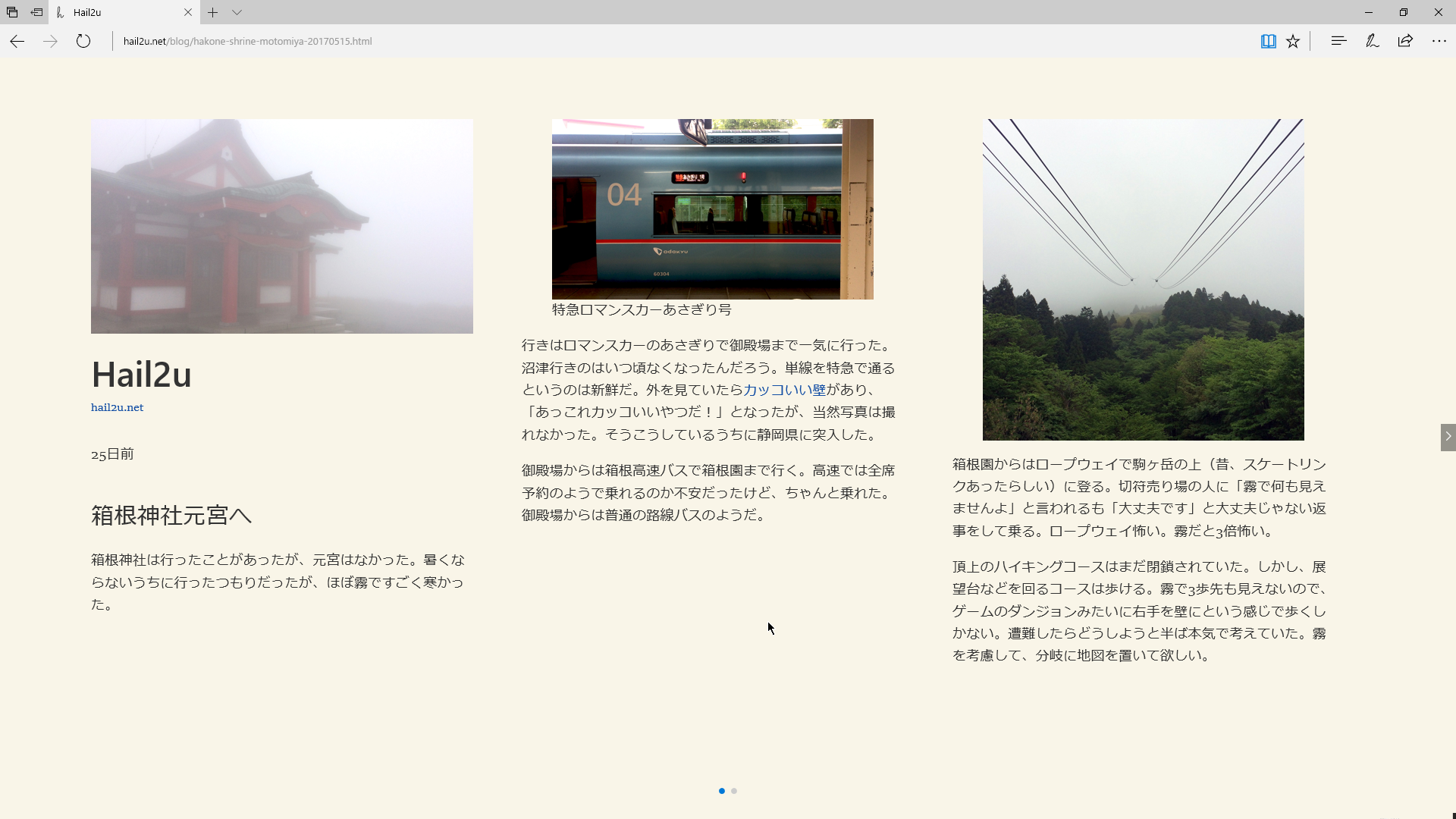The width and height of the screenshot is (1456, 819).
Task: View the Romancecar train photo
Action: coord(712,209)
